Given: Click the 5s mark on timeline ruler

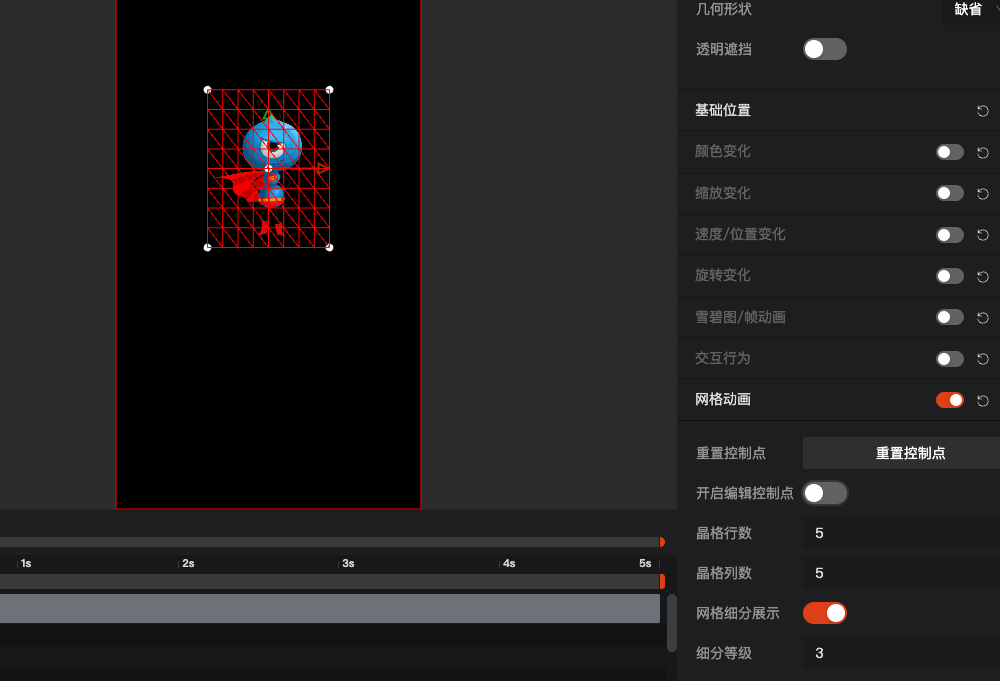Looking at the screenshot, I should click(645, 564).
